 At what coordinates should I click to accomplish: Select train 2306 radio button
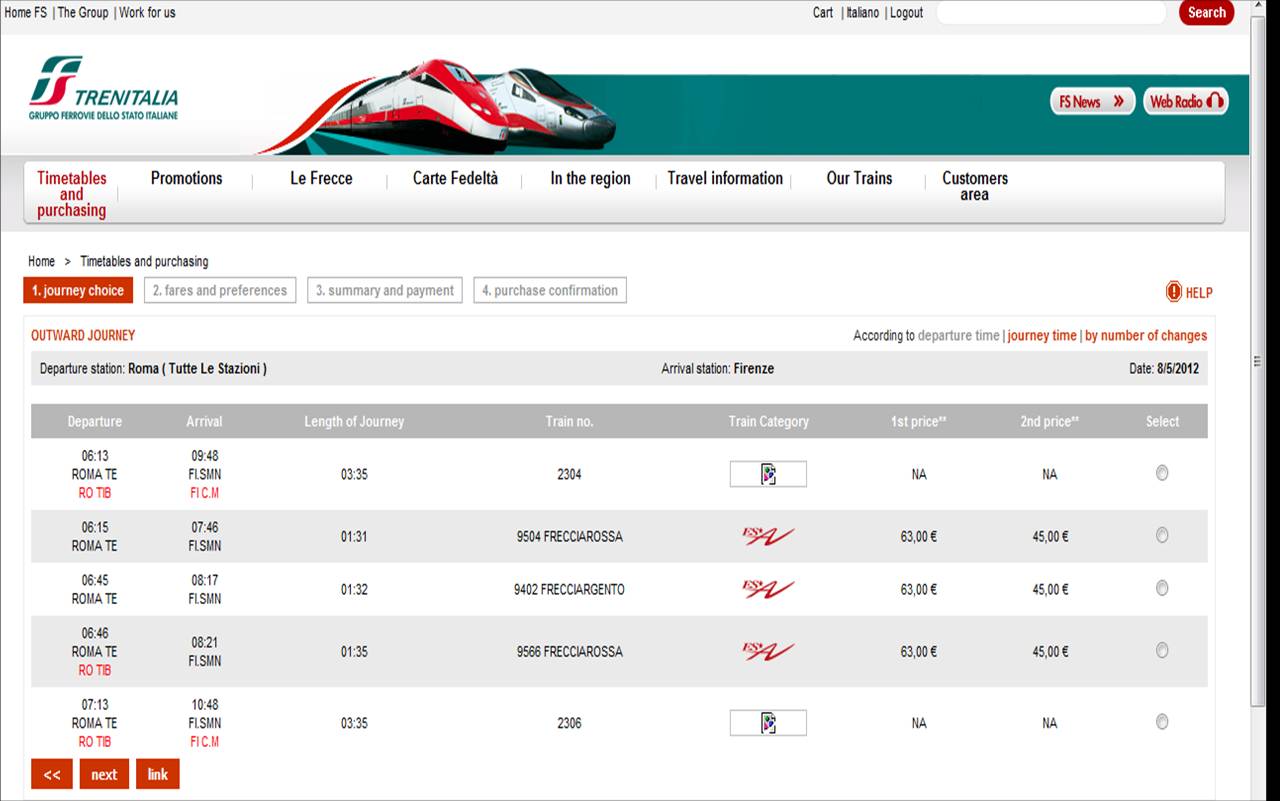pyautogui.click(x=1162, y=721)
